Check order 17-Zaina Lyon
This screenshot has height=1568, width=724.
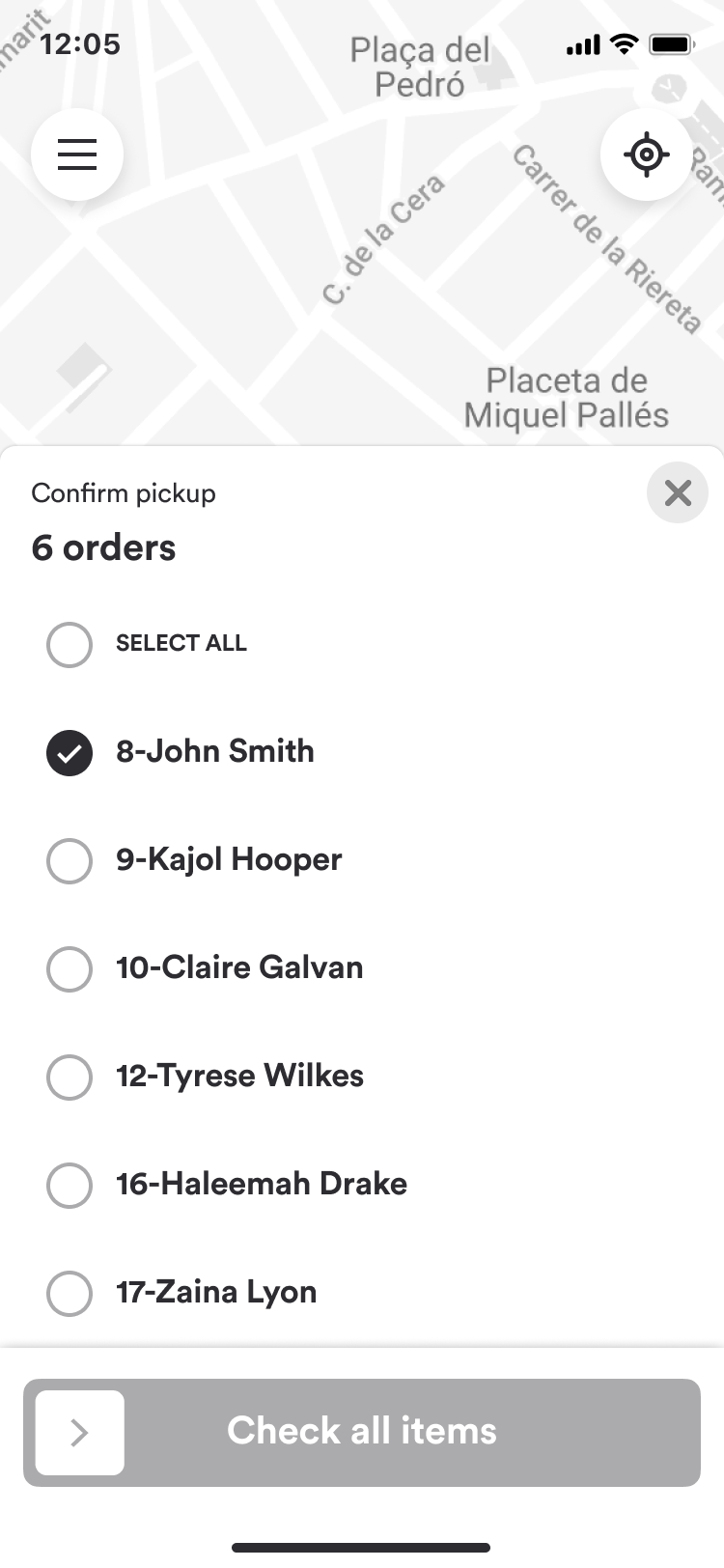point(70,1293)
